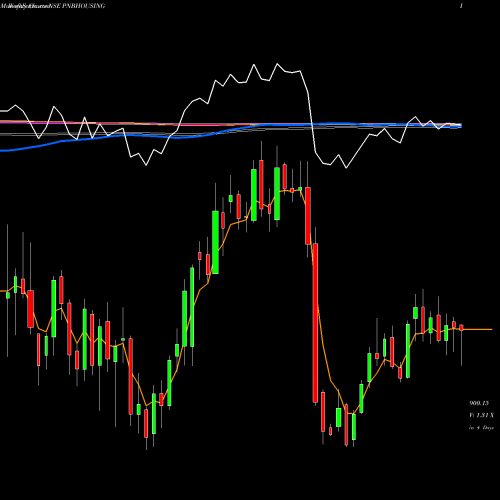Click the volume label below the 900.15 price
The image size is (500, 500).
point(481,415)
